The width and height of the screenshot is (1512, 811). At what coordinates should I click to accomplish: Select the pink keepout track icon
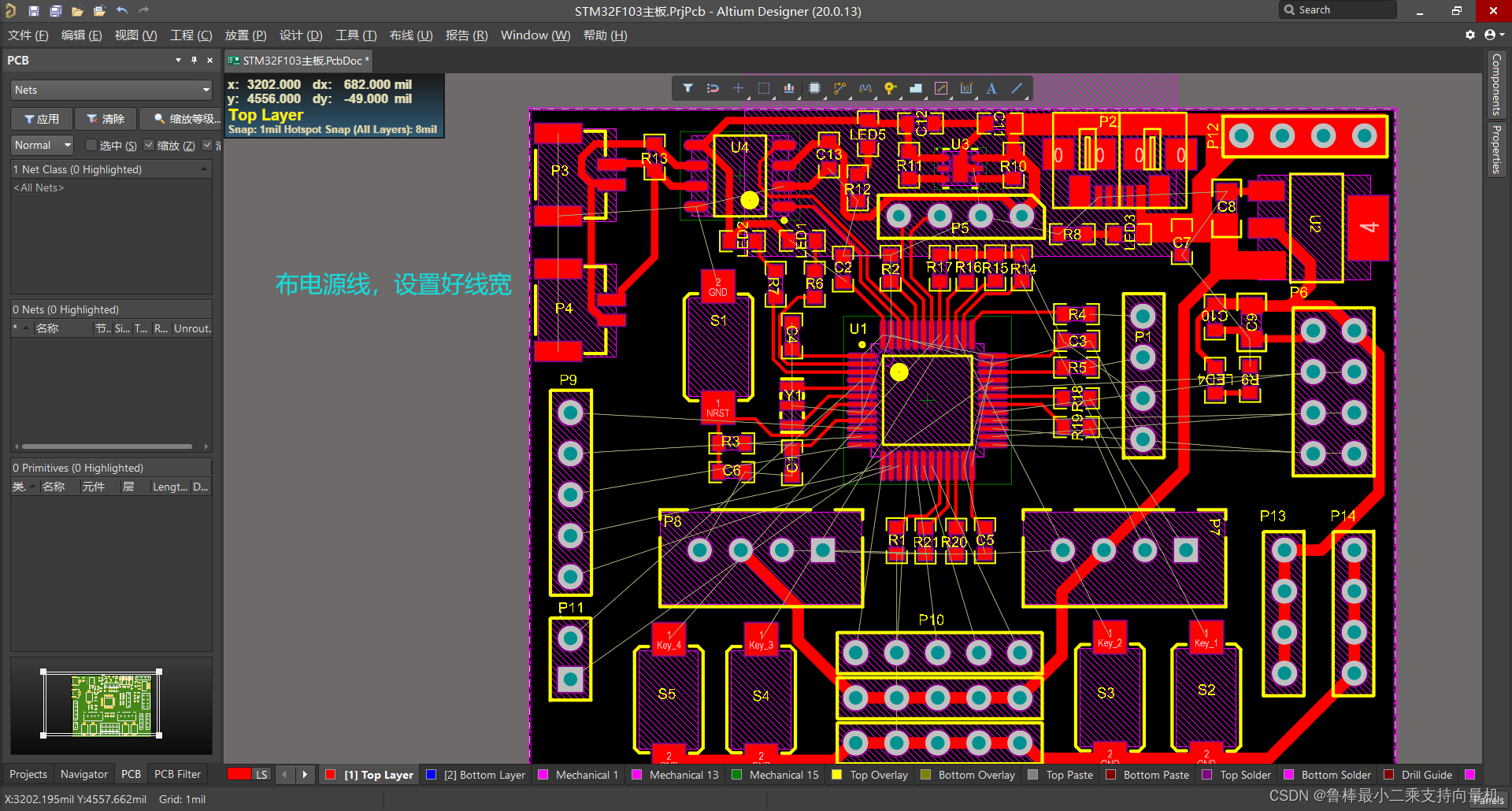coord(941,88)
